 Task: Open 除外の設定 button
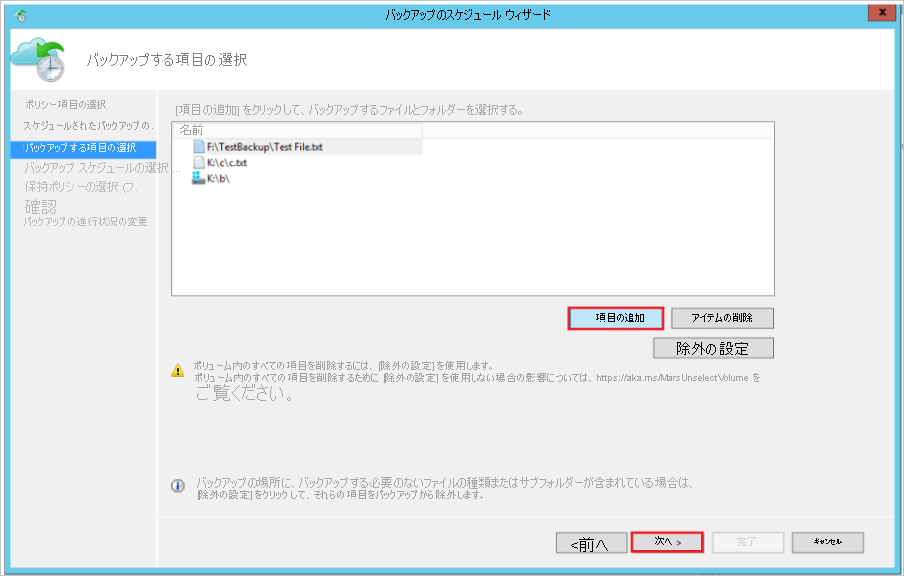tap(713, 348)
